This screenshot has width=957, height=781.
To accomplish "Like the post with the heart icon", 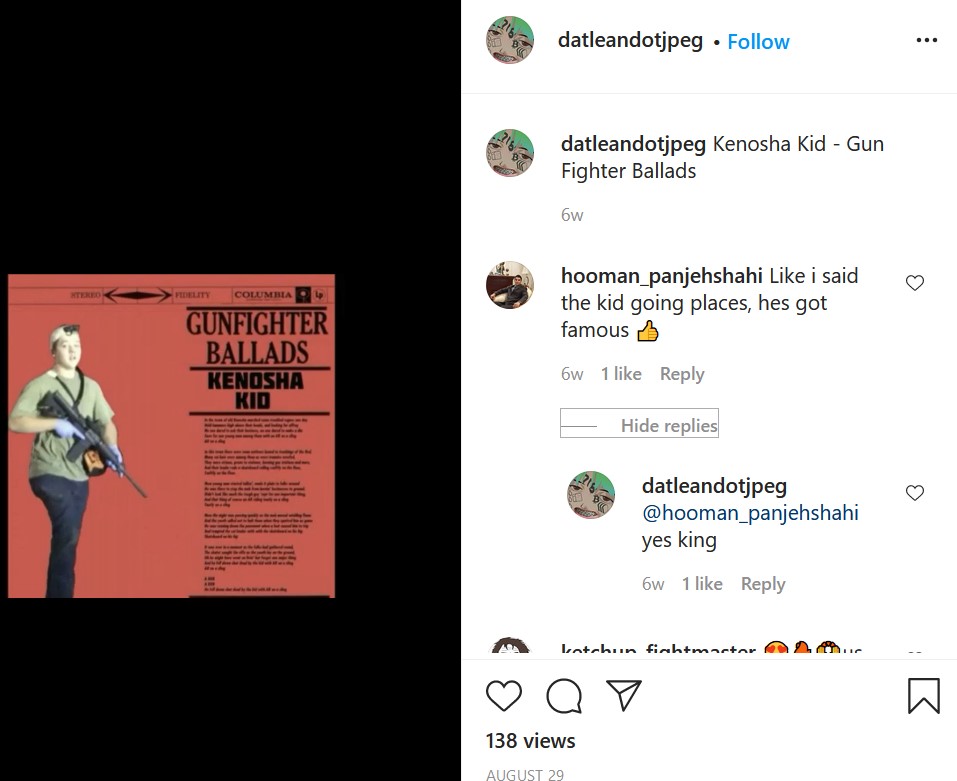I will pyautogui.click(x=504, y=695).
